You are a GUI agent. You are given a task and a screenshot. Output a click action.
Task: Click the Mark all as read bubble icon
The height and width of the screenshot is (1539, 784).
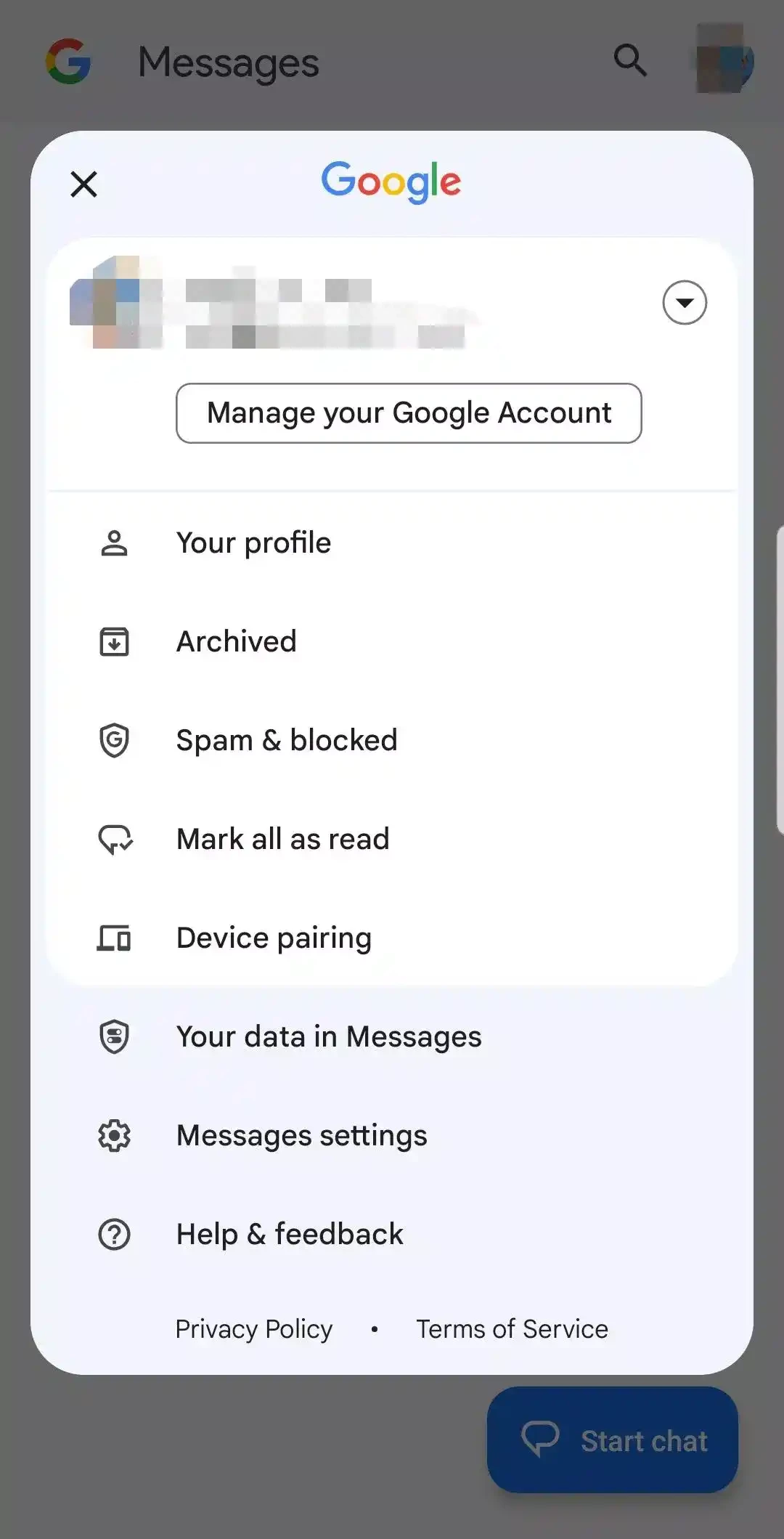(x=115, y=840)
